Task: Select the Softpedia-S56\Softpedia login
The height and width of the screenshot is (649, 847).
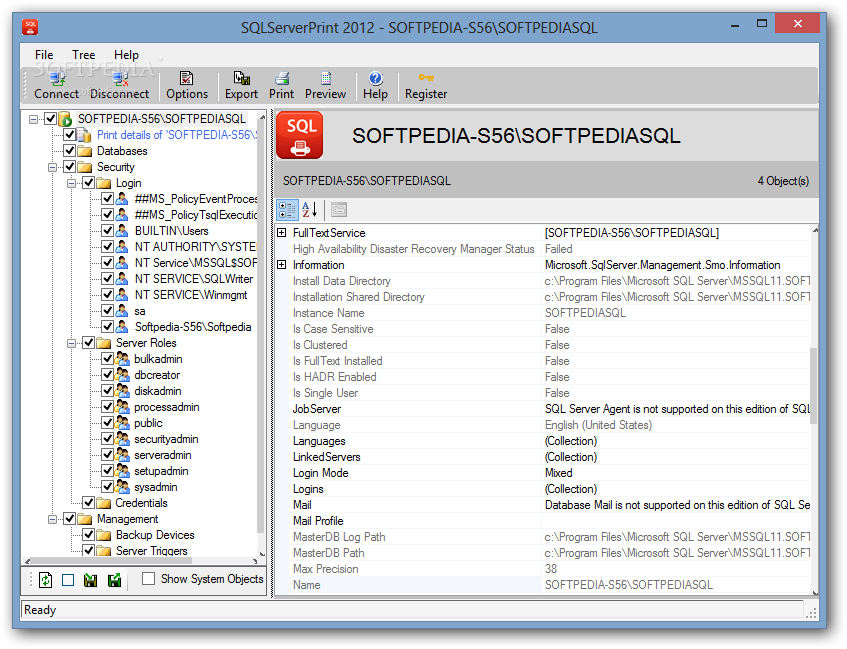Action: coord(193,327)
